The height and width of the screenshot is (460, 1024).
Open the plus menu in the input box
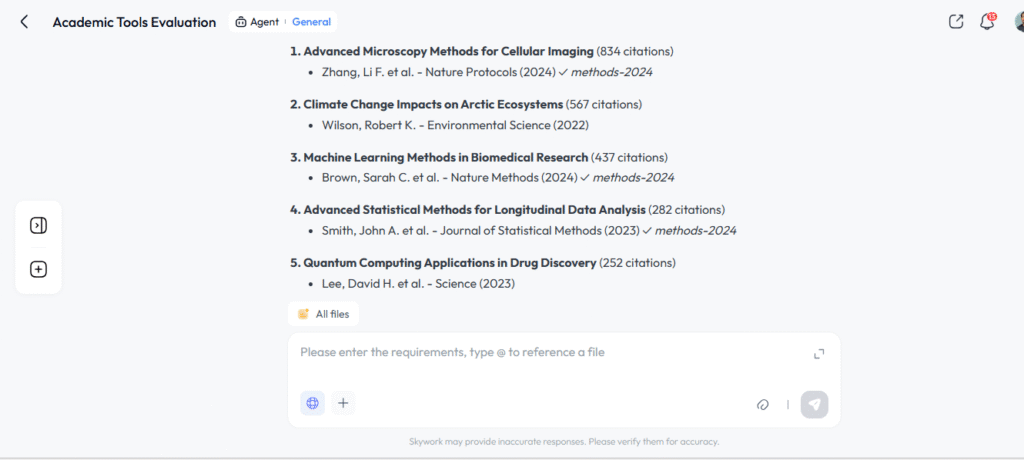(343, 403)
